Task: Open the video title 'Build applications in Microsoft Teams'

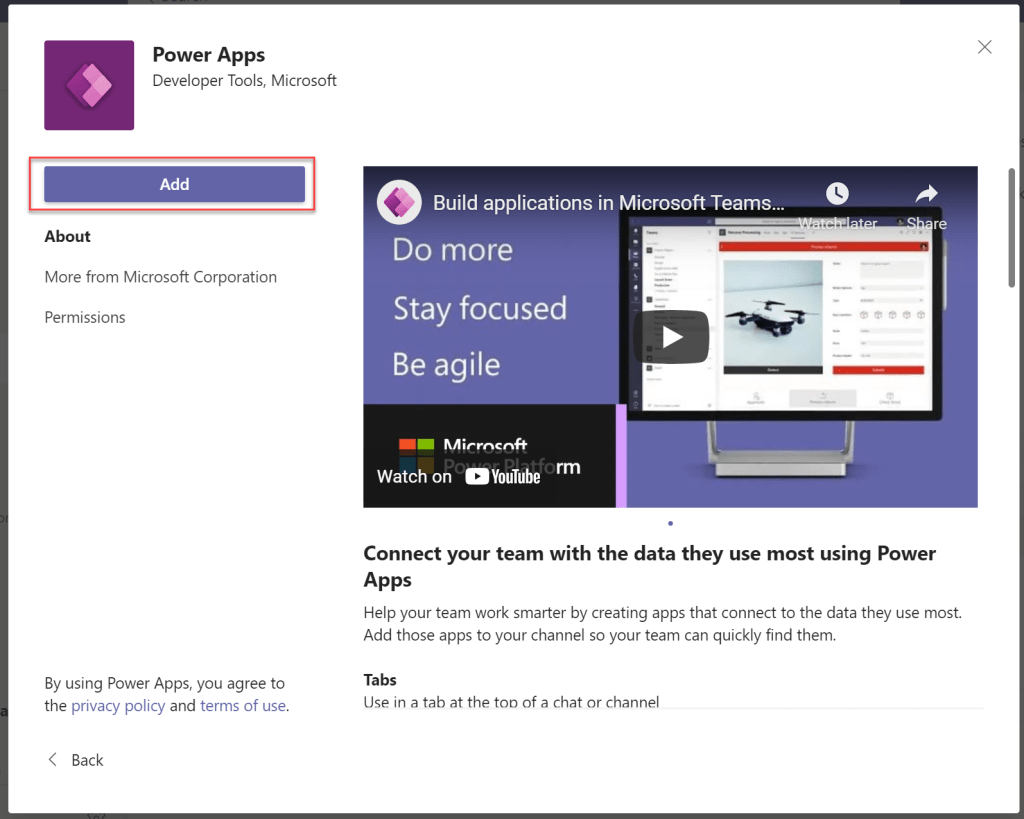Action: [608, 203]
